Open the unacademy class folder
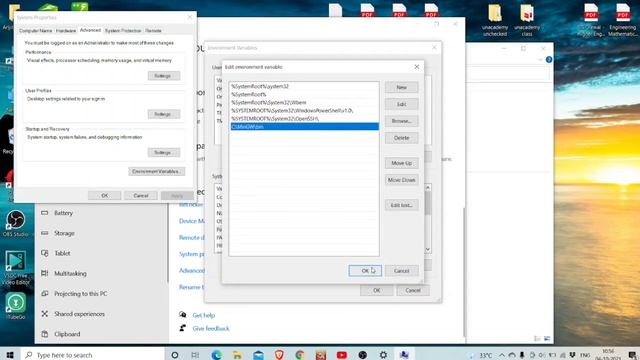This screenshot has height=360, width=640. click(x=527, y=20)
